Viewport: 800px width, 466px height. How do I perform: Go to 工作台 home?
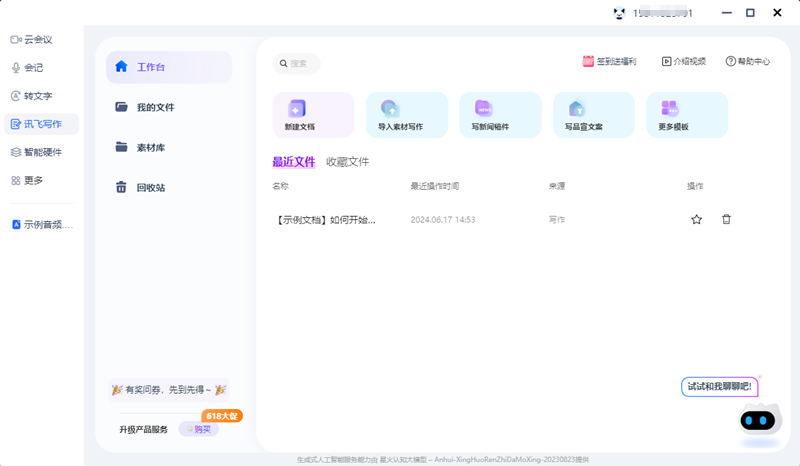click(169, 67)
